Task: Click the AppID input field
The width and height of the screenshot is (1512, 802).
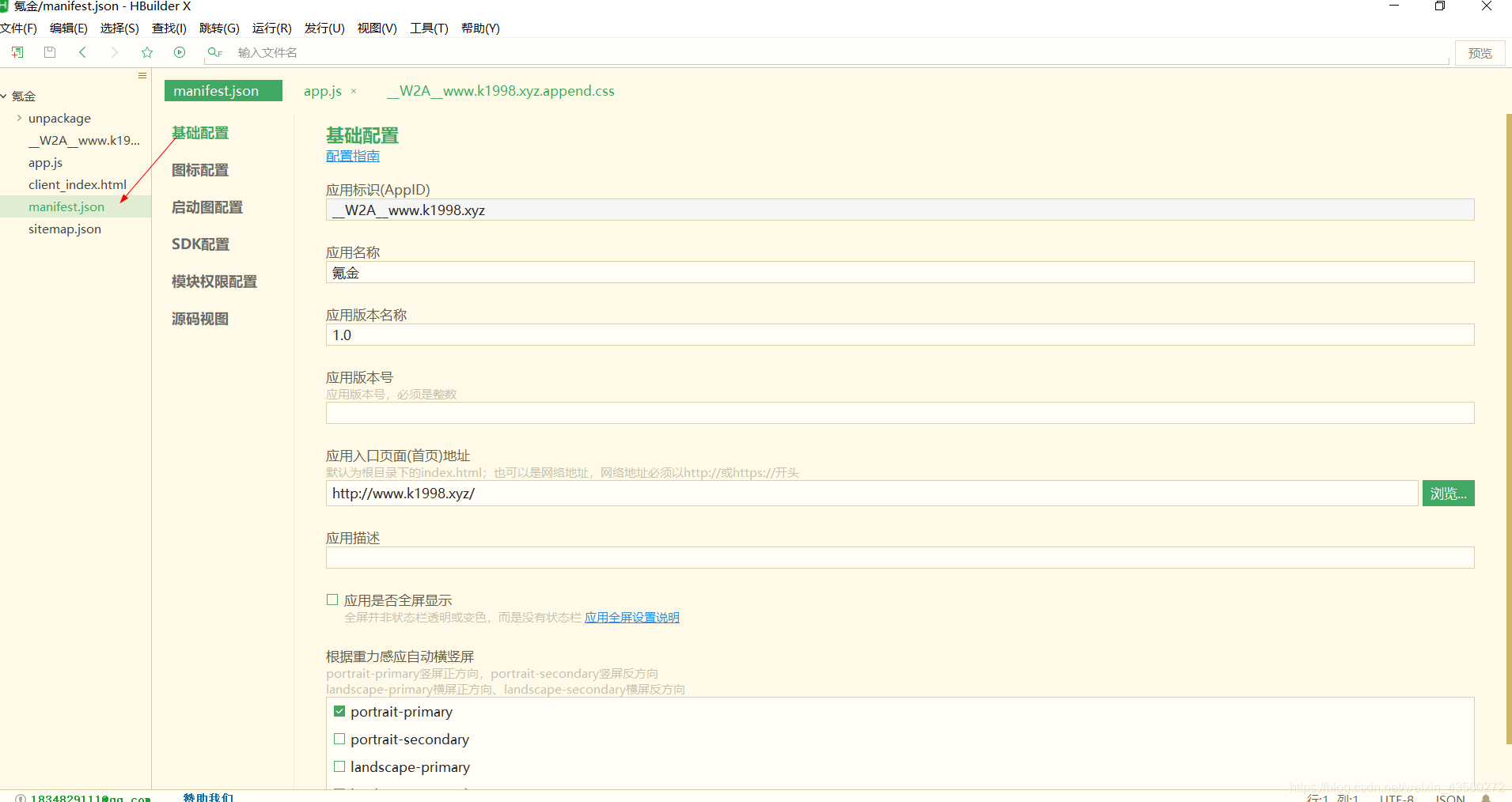Action: (900, 210)
